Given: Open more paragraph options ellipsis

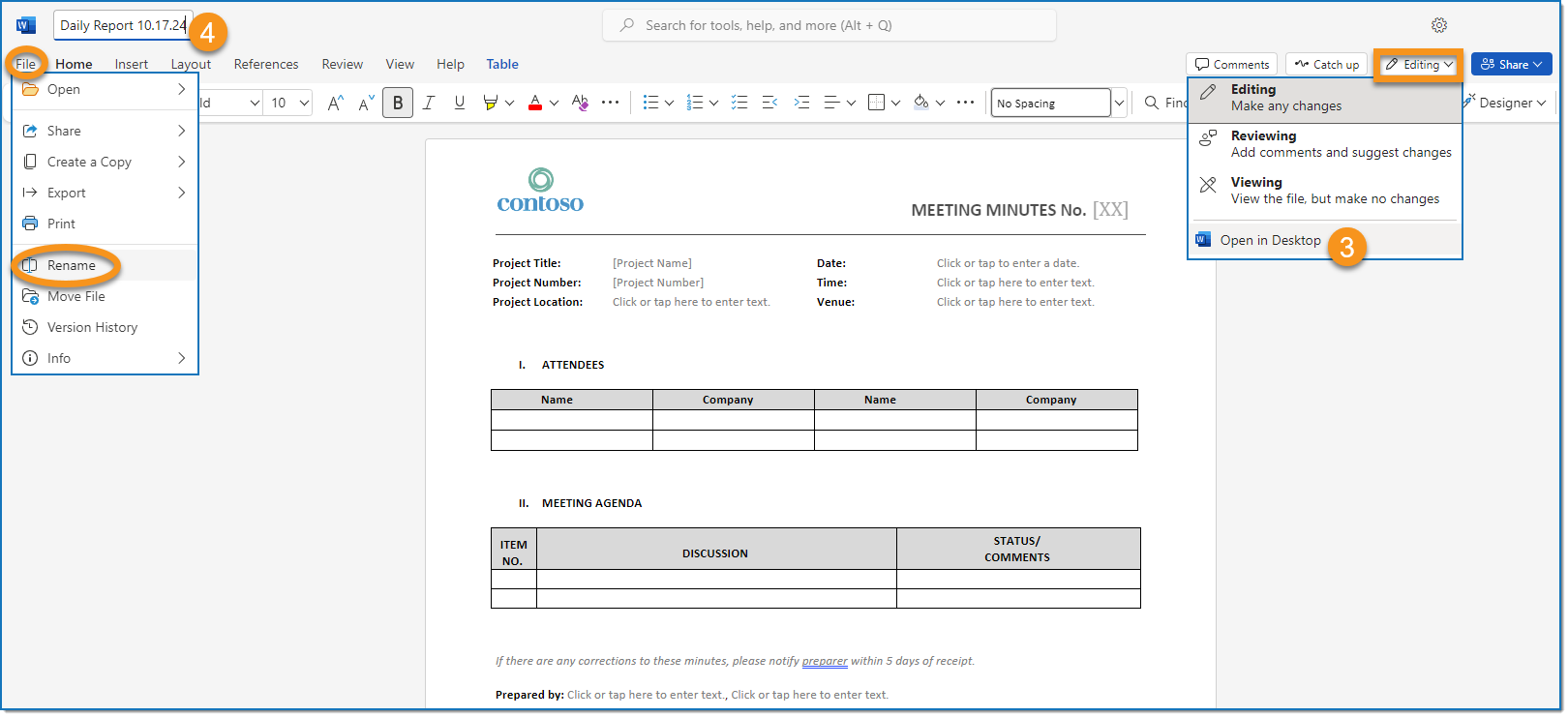Looking at the screenshot, I should point(965,103).
